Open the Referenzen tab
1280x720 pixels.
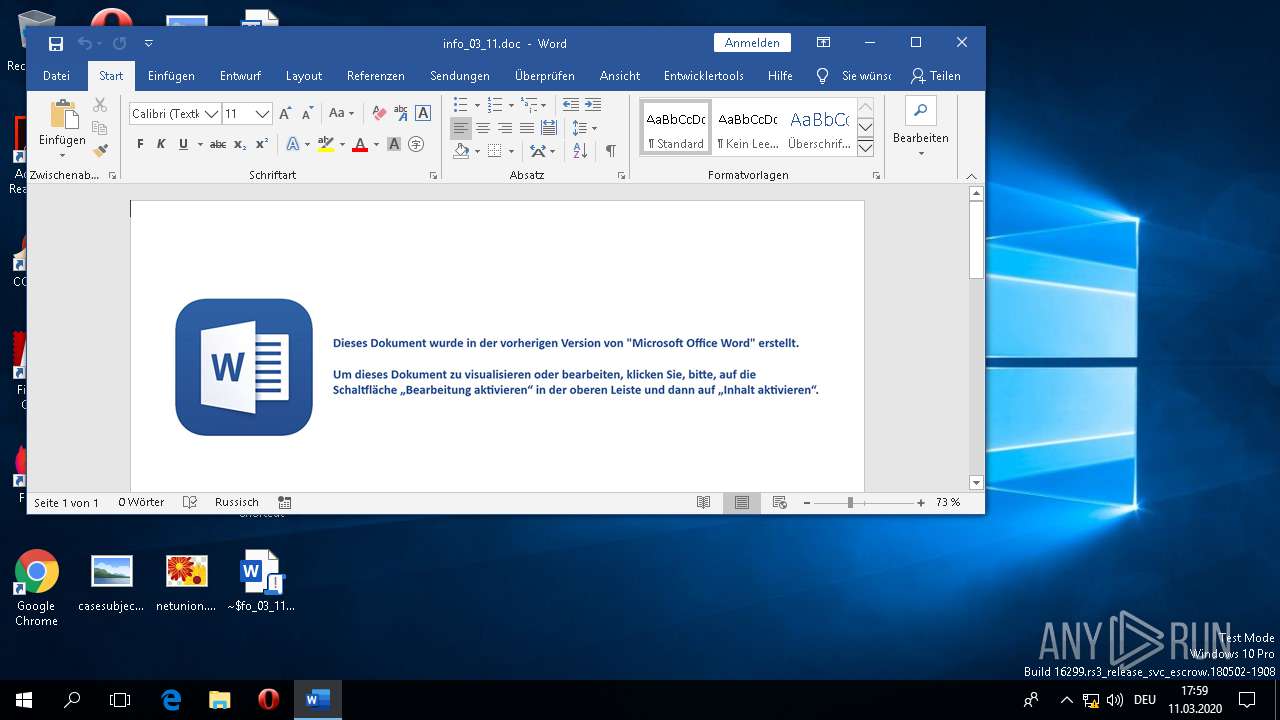376,76
